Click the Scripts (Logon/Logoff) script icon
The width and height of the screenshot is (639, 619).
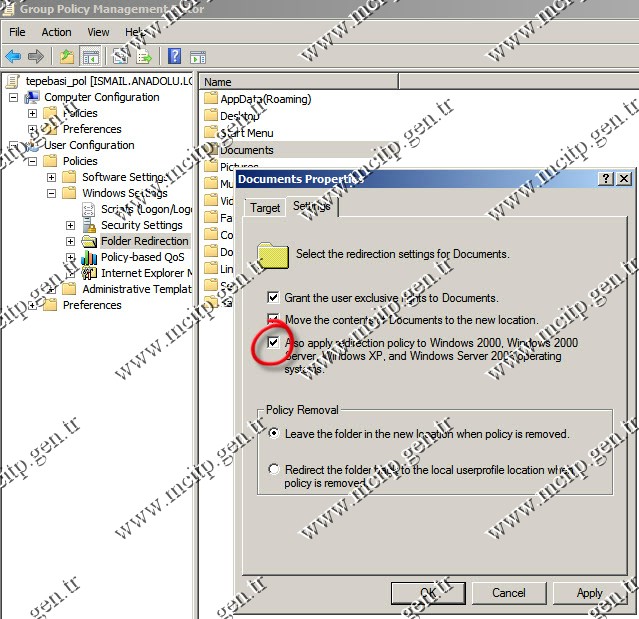click(88, 209)
